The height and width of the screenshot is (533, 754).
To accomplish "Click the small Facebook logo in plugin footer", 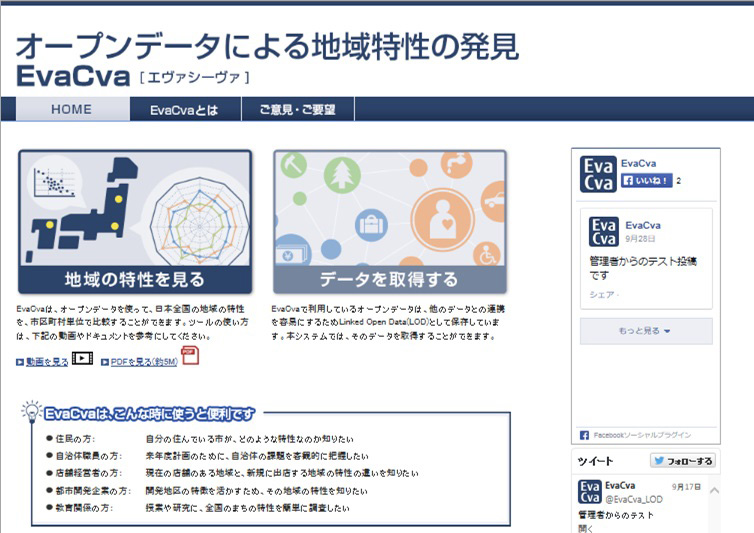I will pyautogui.click(x=584, y=435).
